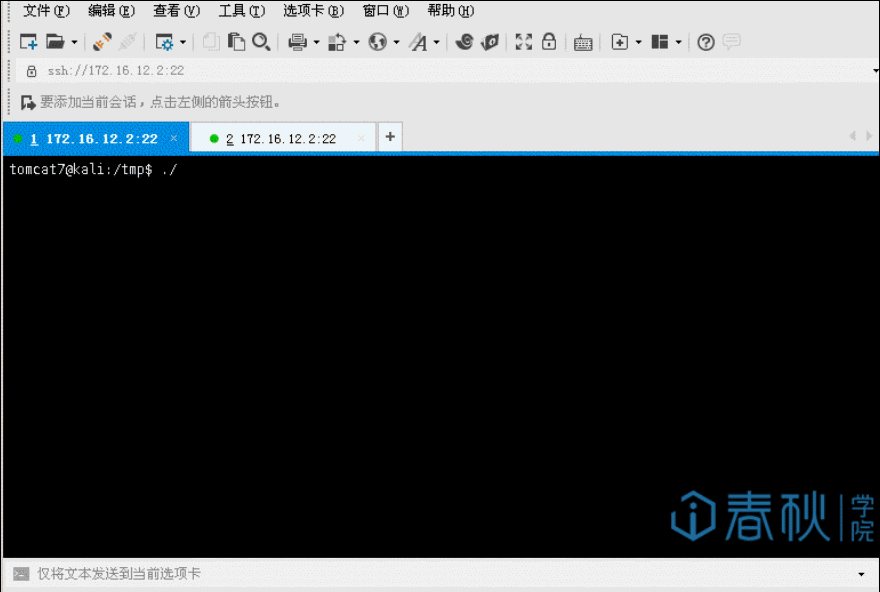Expand the Open folder dropdown arrow
Viewport: 880px width, 592px height.
(74, 42)
